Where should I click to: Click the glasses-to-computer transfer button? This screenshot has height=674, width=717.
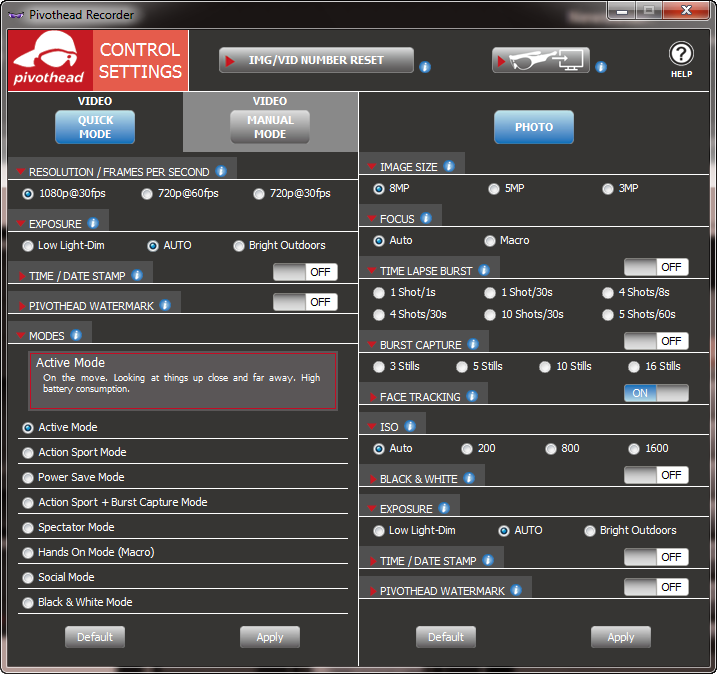point(540,60)
